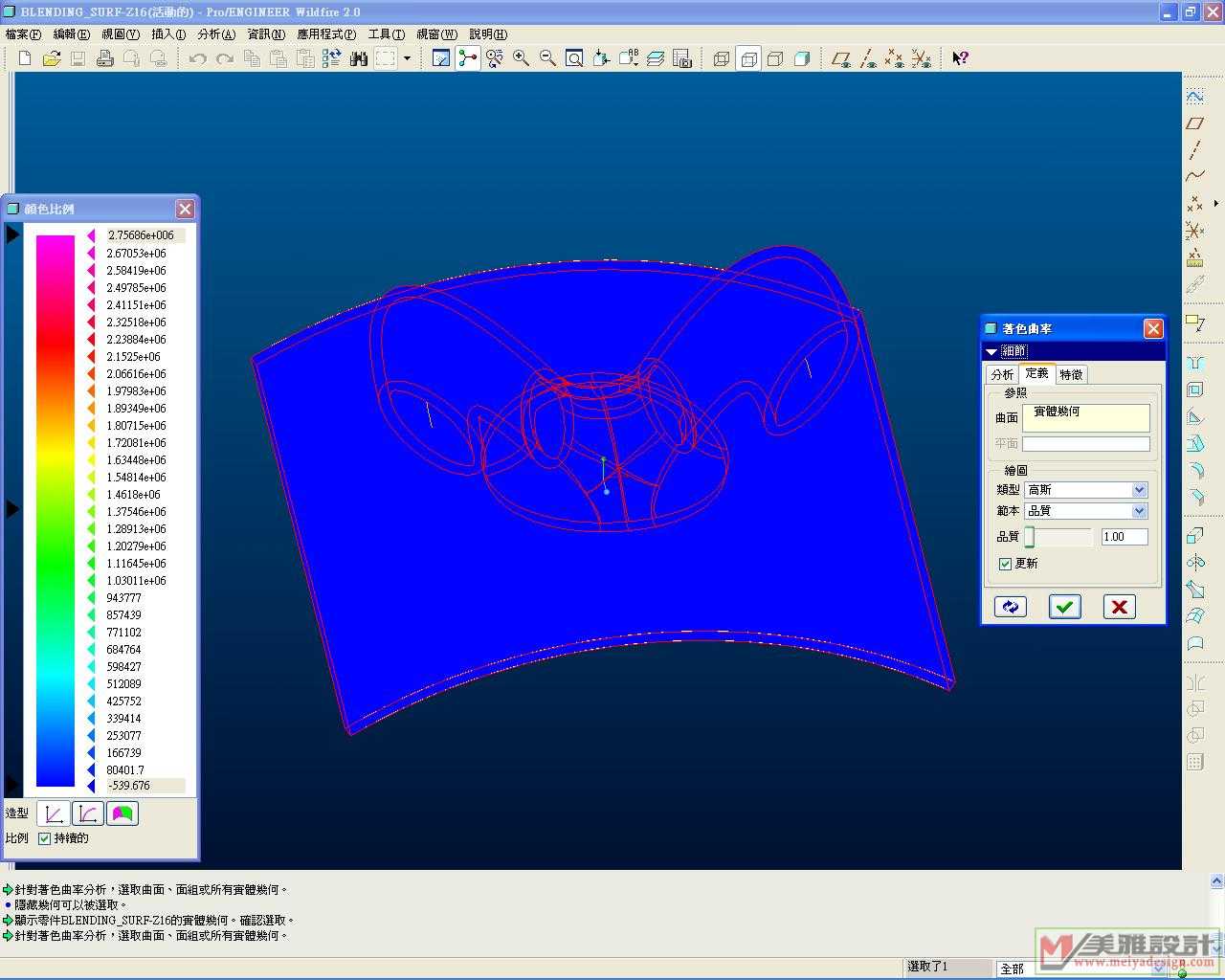Viewport: 1225px width, 980px height.
Task: Click the repeat analysis button
Action: [x=1011, y=607]
